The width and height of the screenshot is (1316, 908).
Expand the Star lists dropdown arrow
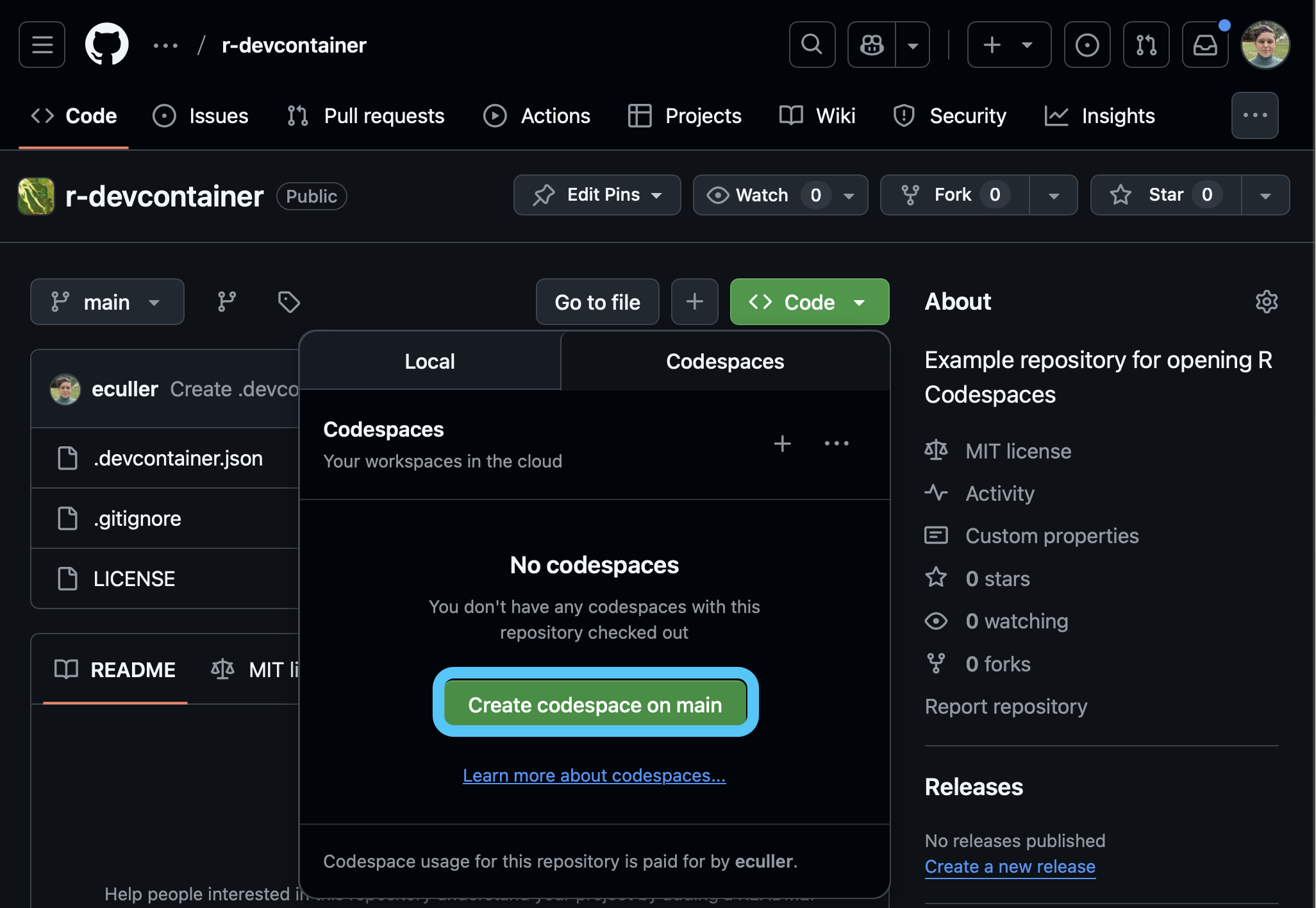[1266, 195]
